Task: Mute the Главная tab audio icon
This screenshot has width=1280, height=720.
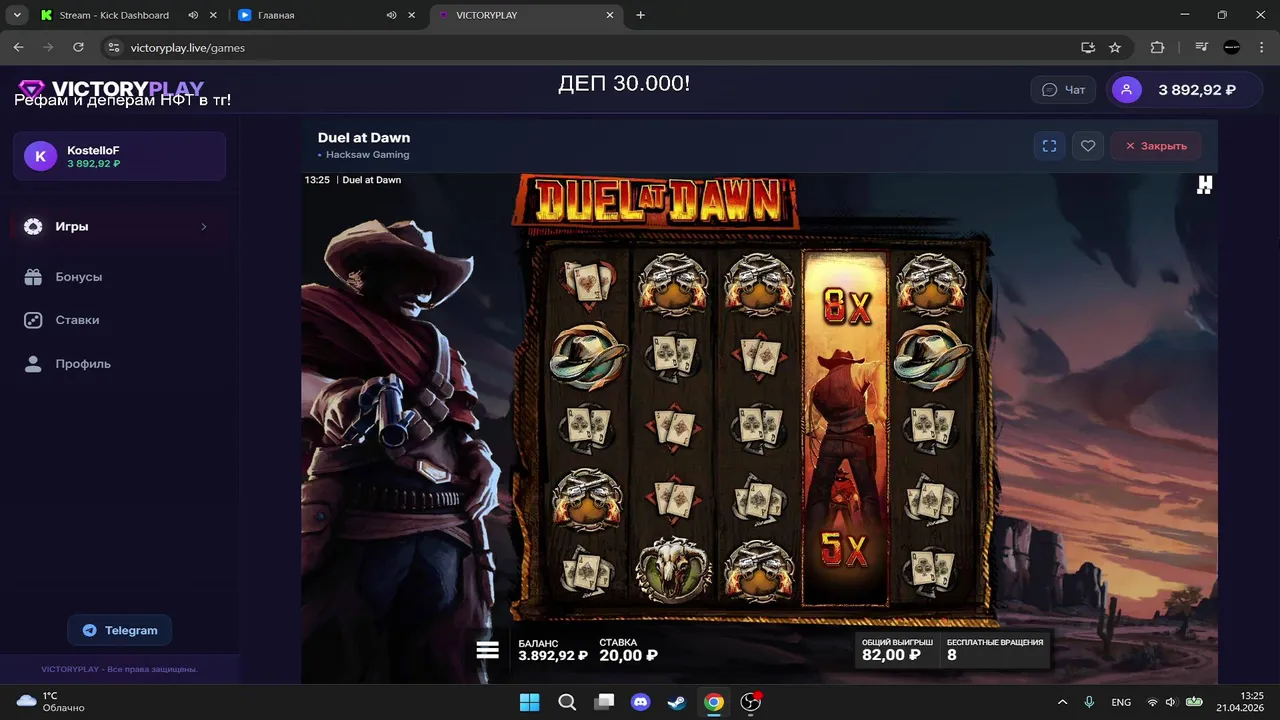Action: click(392, 15)
